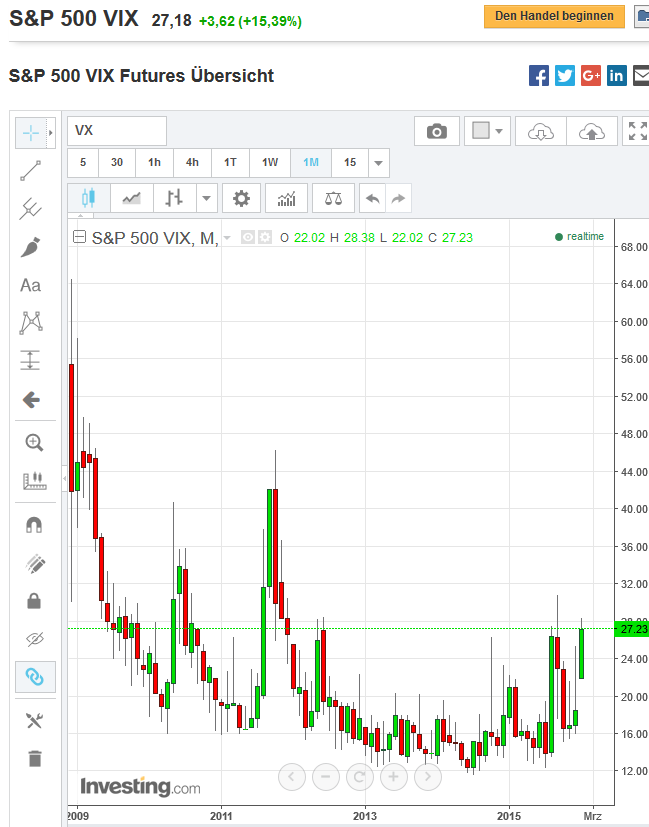Toggle series visibility eye in legend
Image resolution: width=649 pixels, height=827 pixels.
point(248,237)
